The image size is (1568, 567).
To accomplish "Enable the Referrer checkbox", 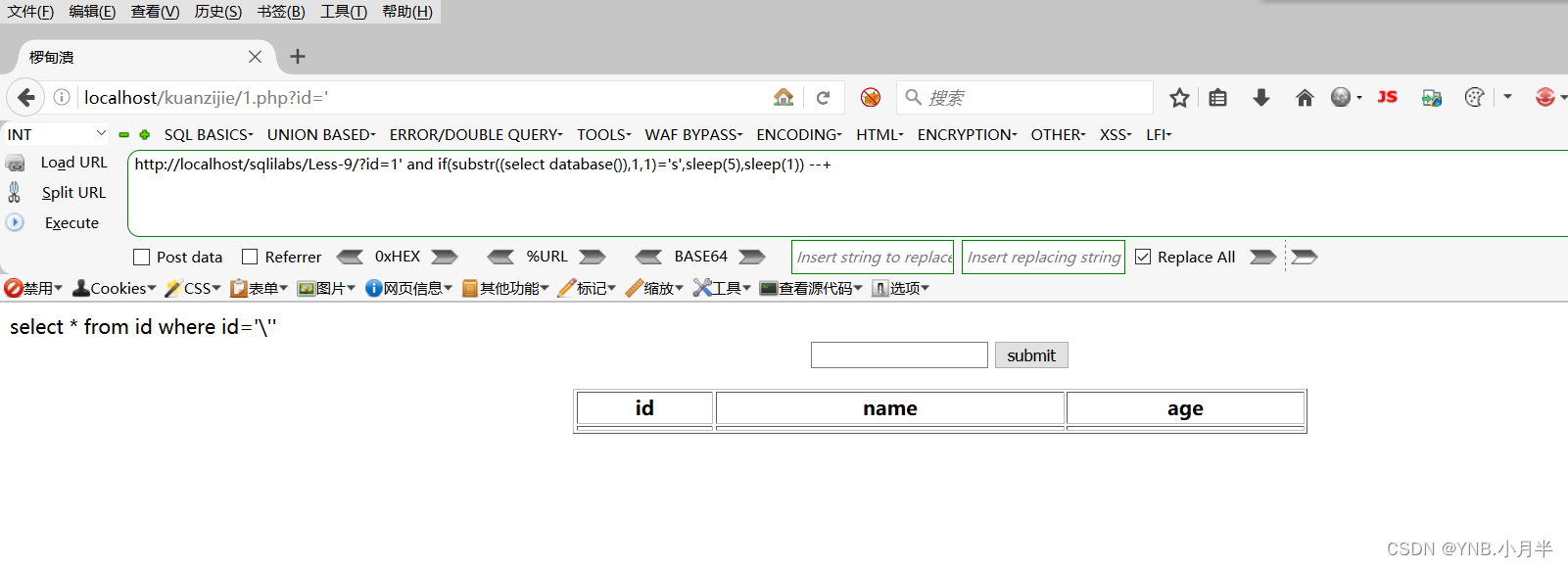I will tap(250, 257).
